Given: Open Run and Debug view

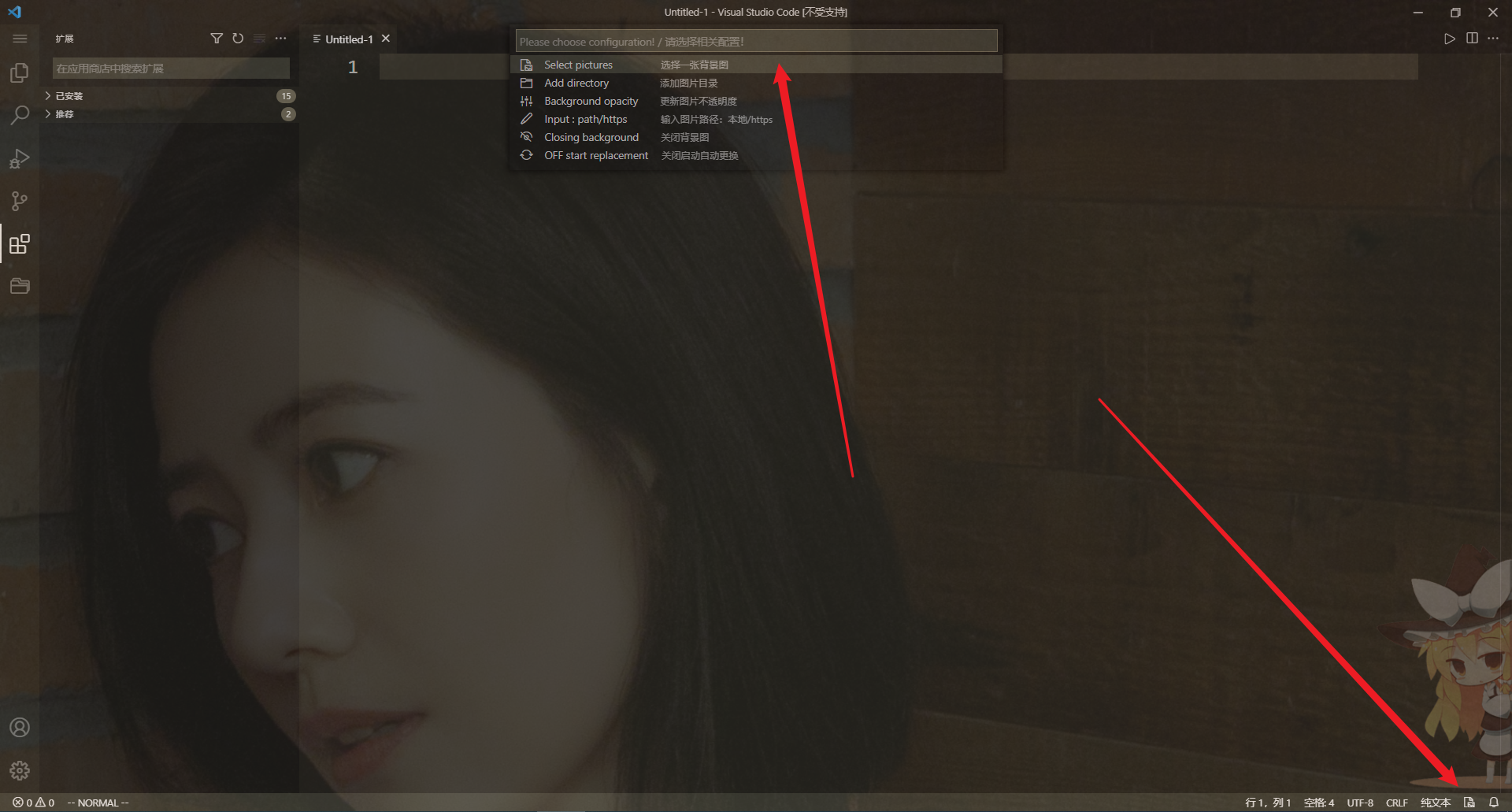Looking at the screenshot, I should tap(20, 158).
